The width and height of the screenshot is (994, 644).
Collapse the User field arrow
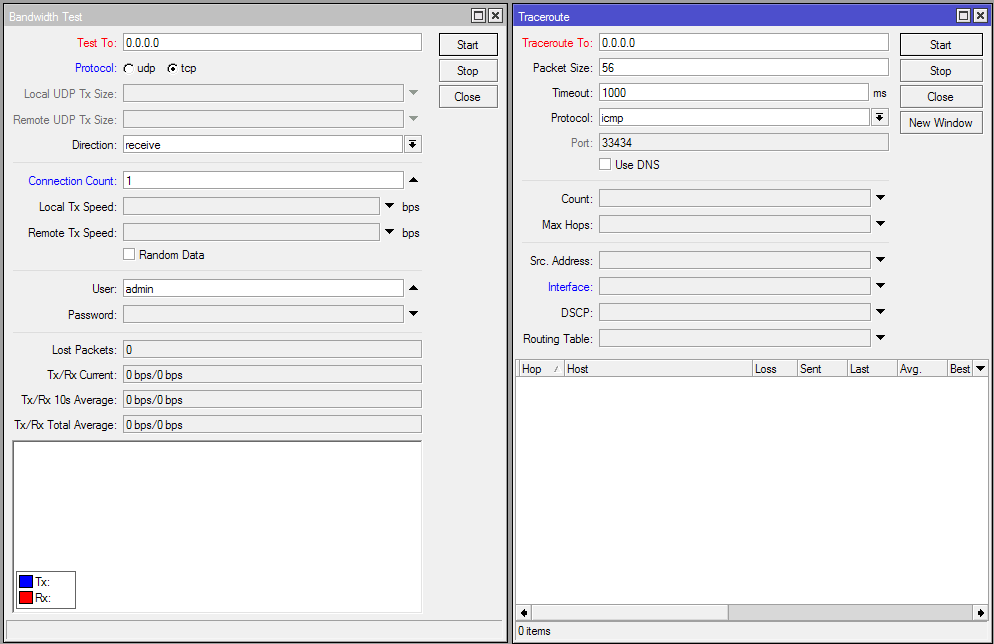413,288
